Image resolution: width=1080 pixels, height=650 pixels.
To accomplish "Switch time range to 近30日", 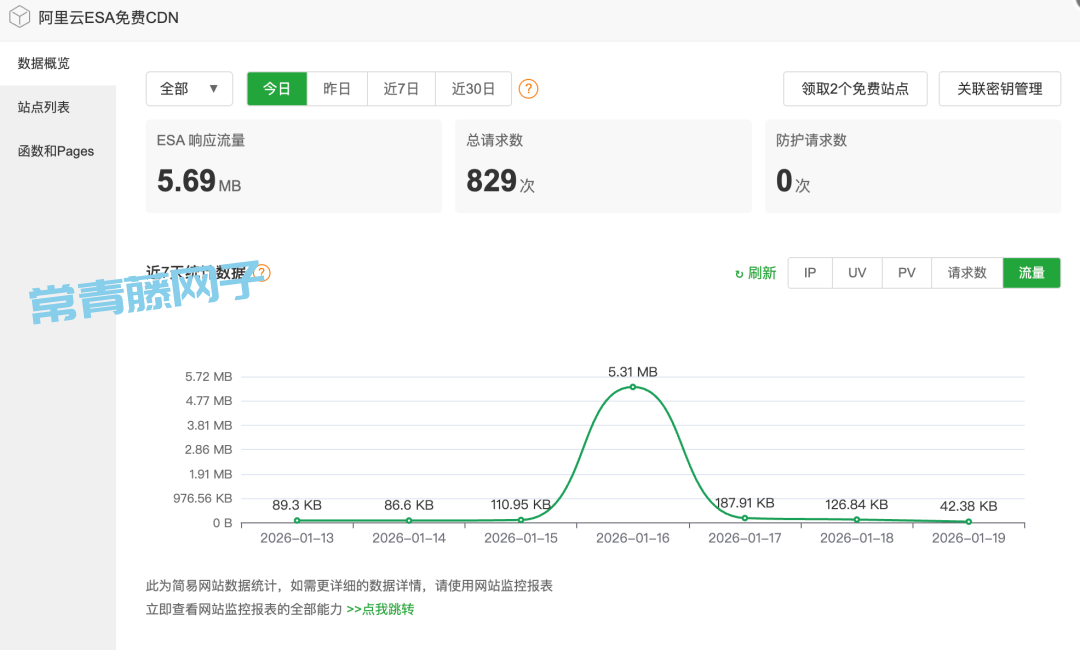I will [x=473, y=89].
